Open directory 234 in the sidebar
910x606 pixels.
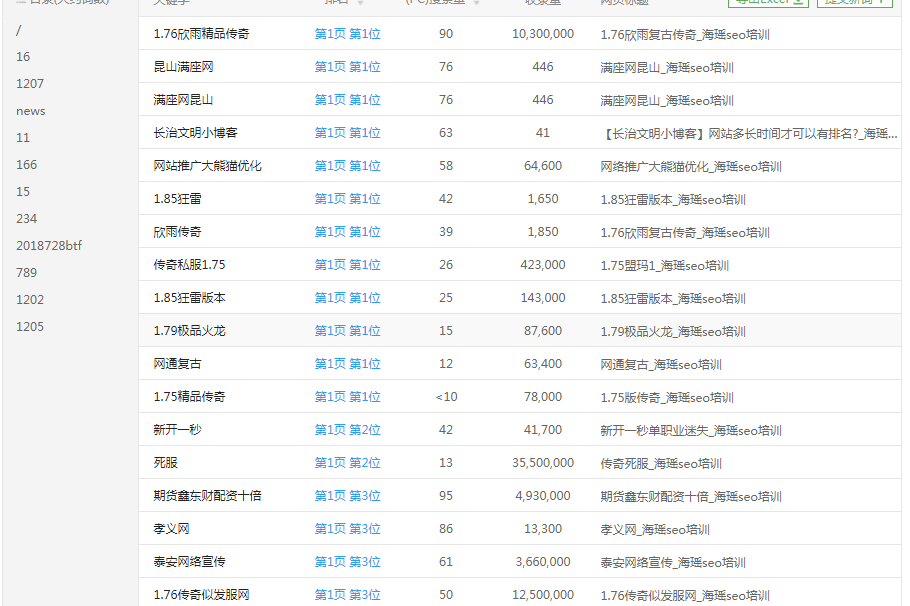pyautogui.click(x=27, y=219)
